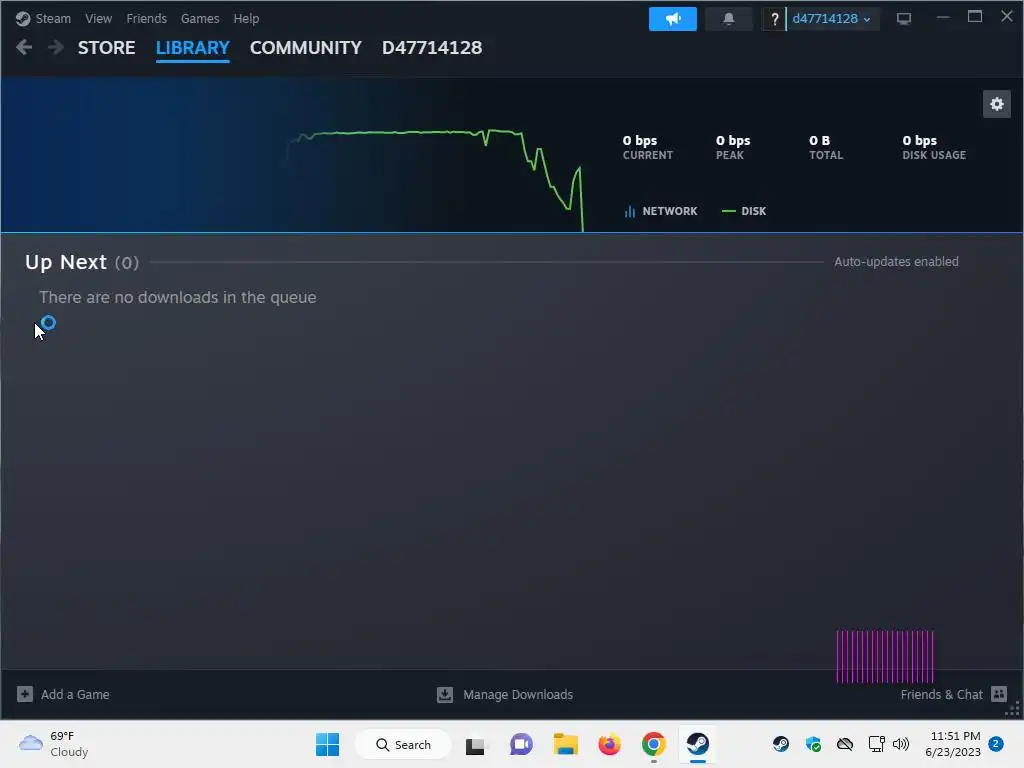Click the window resize grip corner
This screenshot has height=768, width=1024.
[1013, 709]
